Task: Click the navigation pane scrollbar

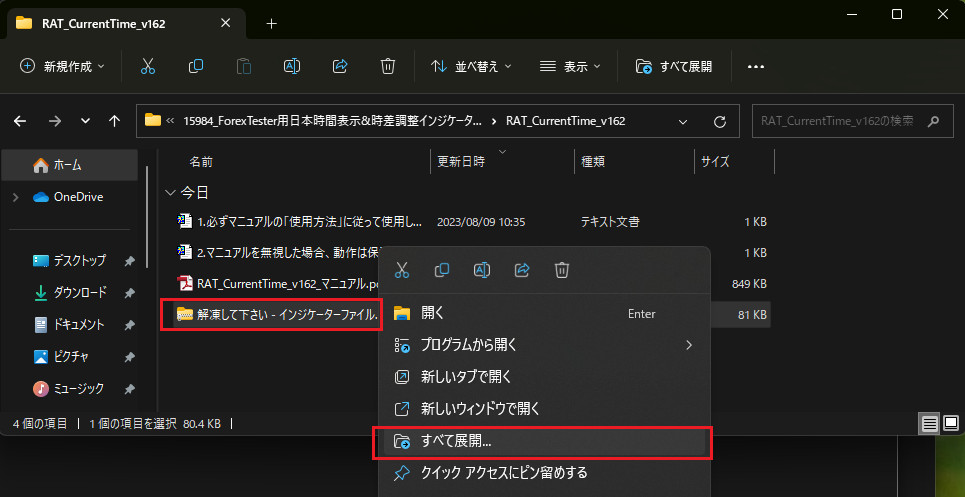Action: [x=147, y=215]
